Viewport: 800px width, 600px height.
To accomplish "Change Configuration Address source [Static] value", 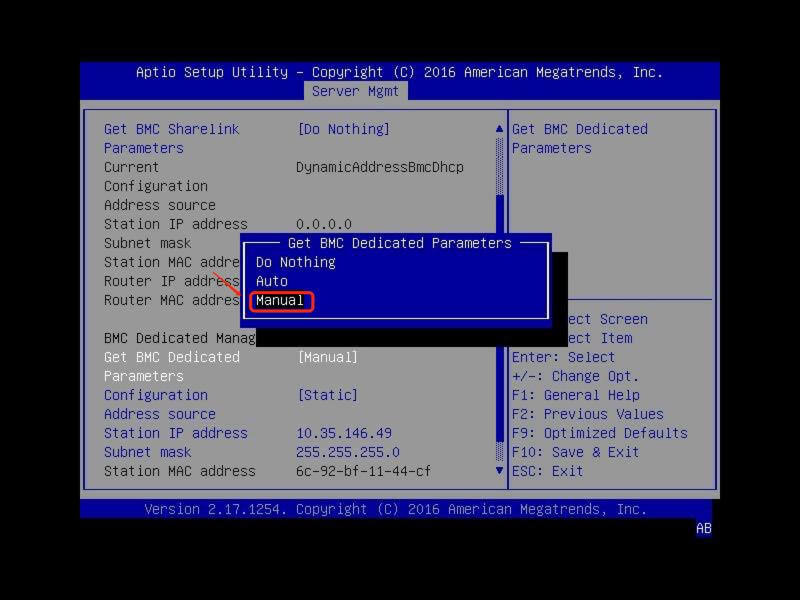I will coord(327,395).
